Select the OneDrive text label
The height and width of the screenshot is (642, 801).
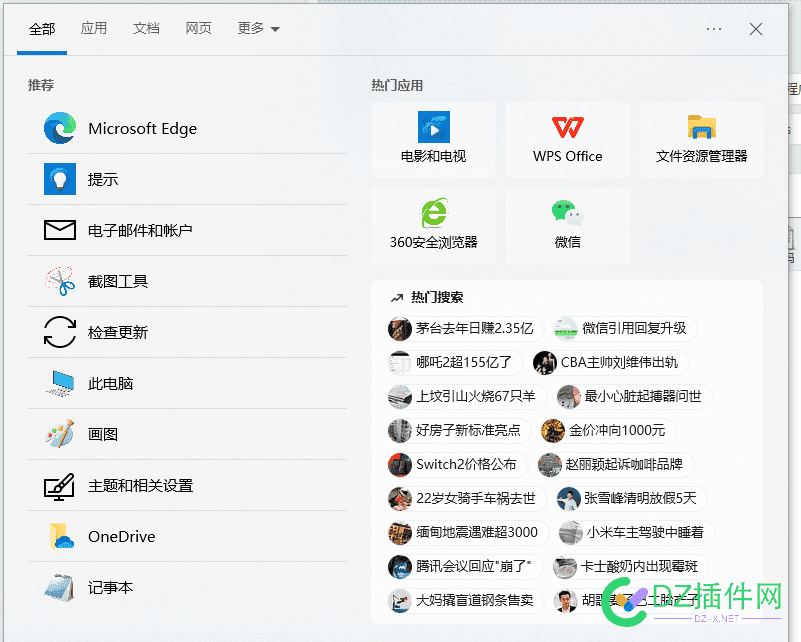point(122,537)
